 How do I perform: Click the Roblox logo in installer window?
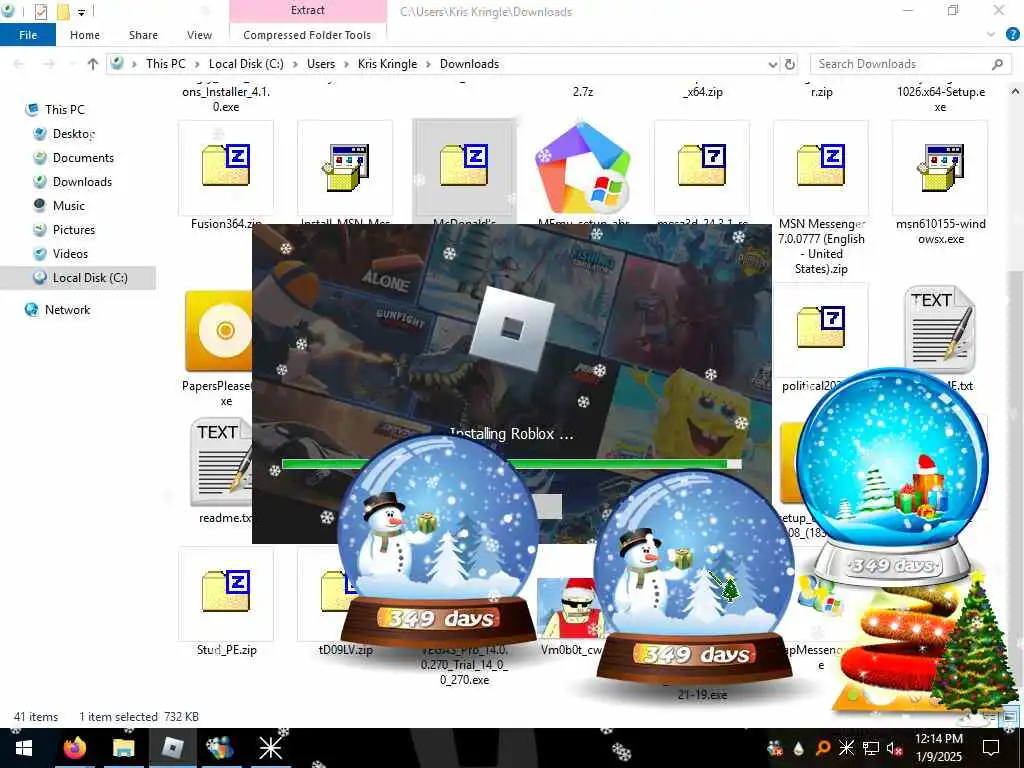511,329
